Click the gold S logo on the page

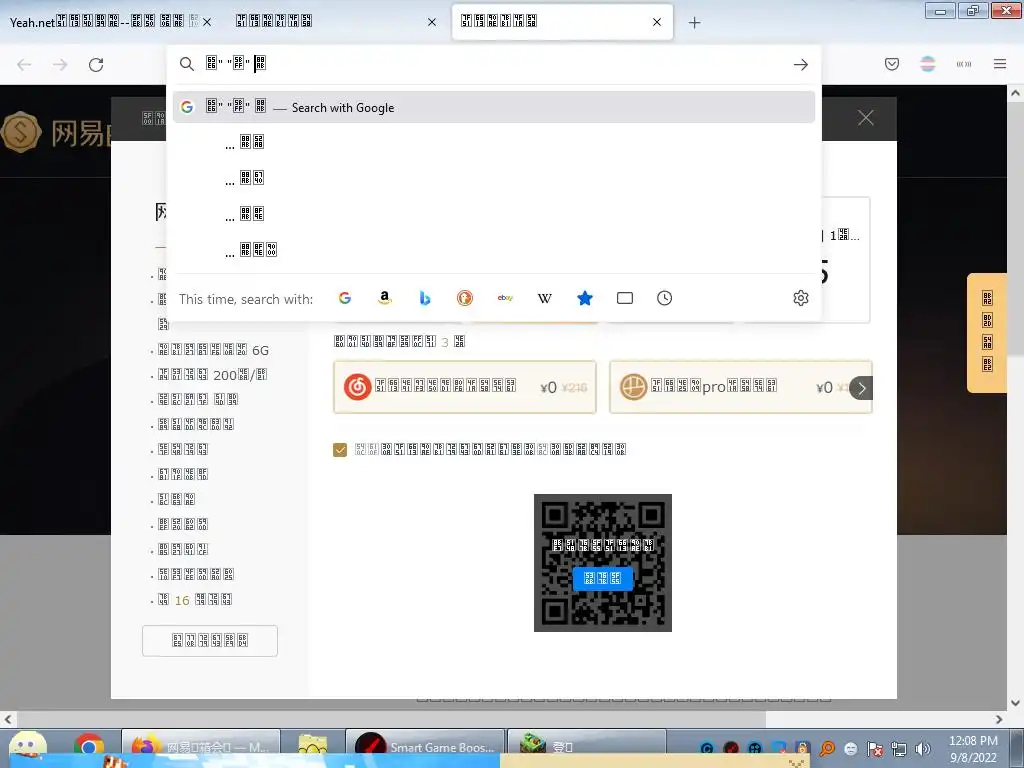[21, 133]
